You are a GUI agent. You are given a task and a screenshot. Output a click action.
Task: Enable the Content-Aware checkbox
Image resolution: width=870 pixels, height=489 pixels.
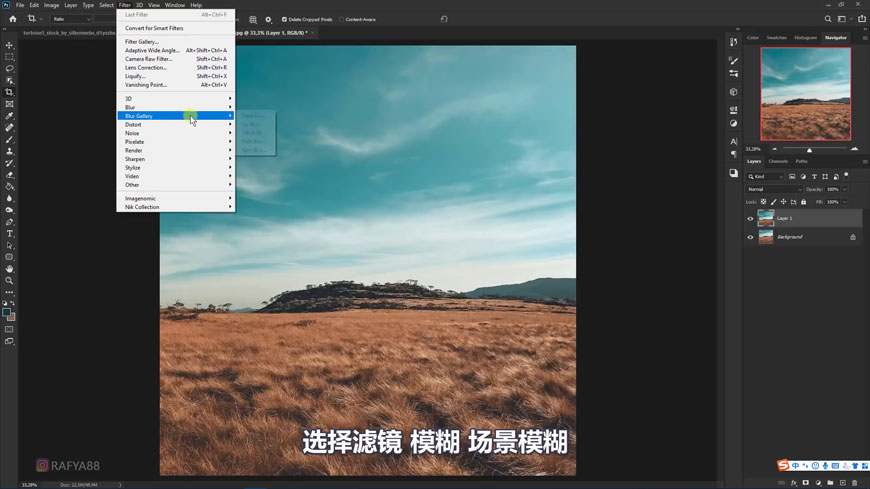tap(341, 19)
